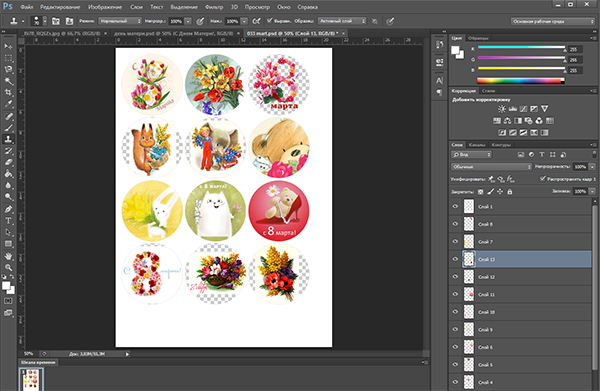Toggle Распространить кадр 1 checkbox
Viewport: 600px width, 391px height.
tap(543, 179)
